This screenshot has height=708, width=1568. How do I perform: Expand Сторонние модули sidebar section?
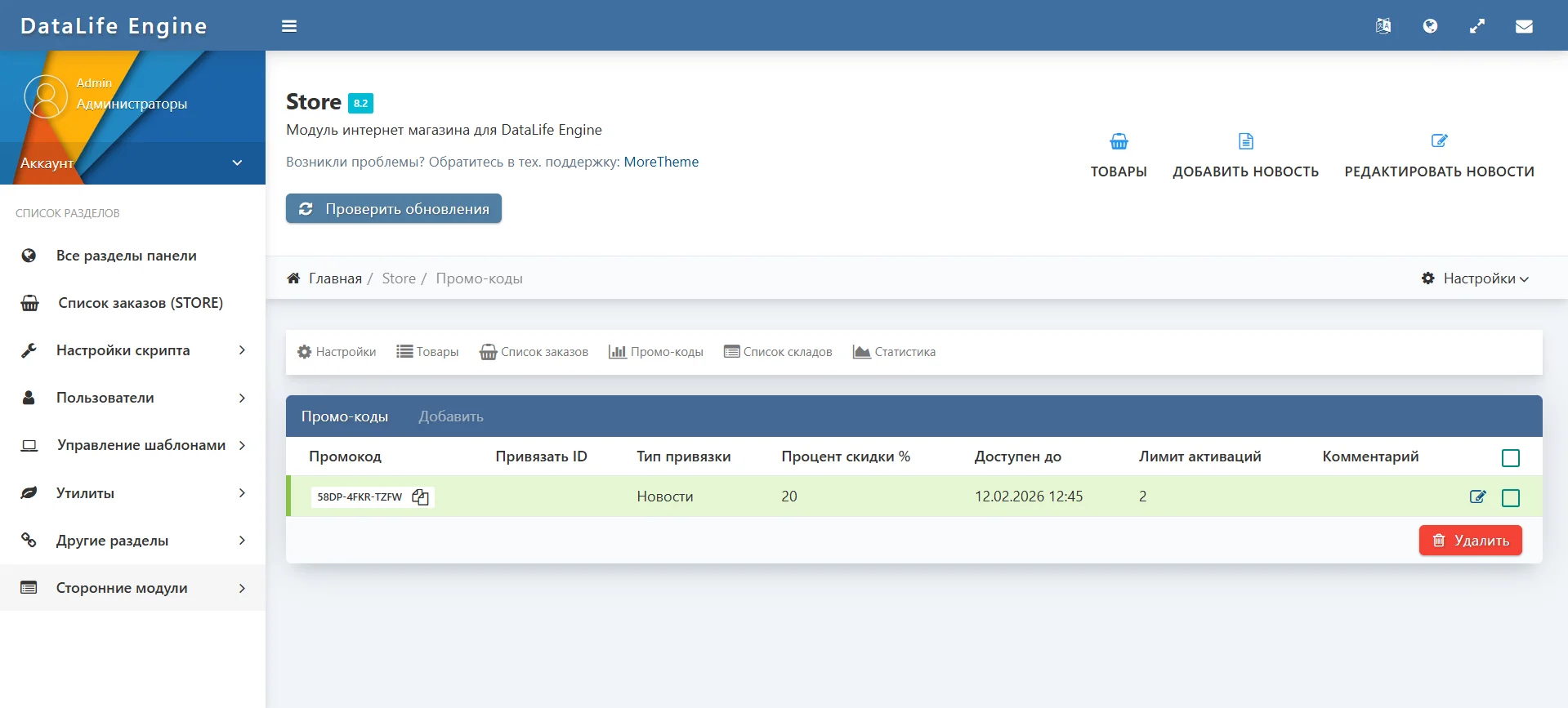(242, 588)
